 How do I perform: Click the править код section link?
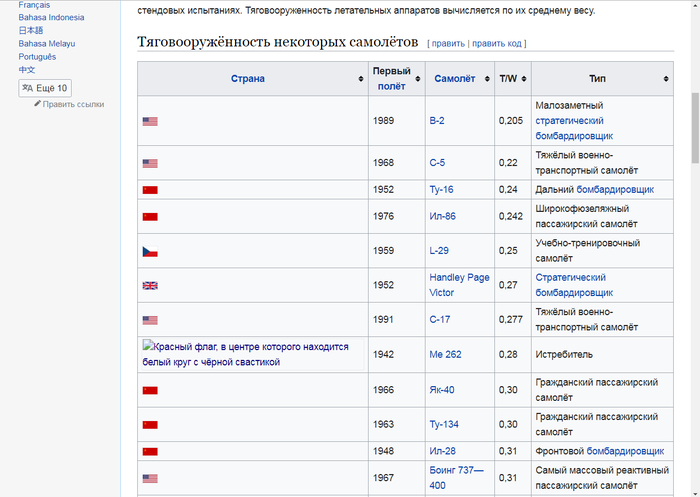click(496, 44)
